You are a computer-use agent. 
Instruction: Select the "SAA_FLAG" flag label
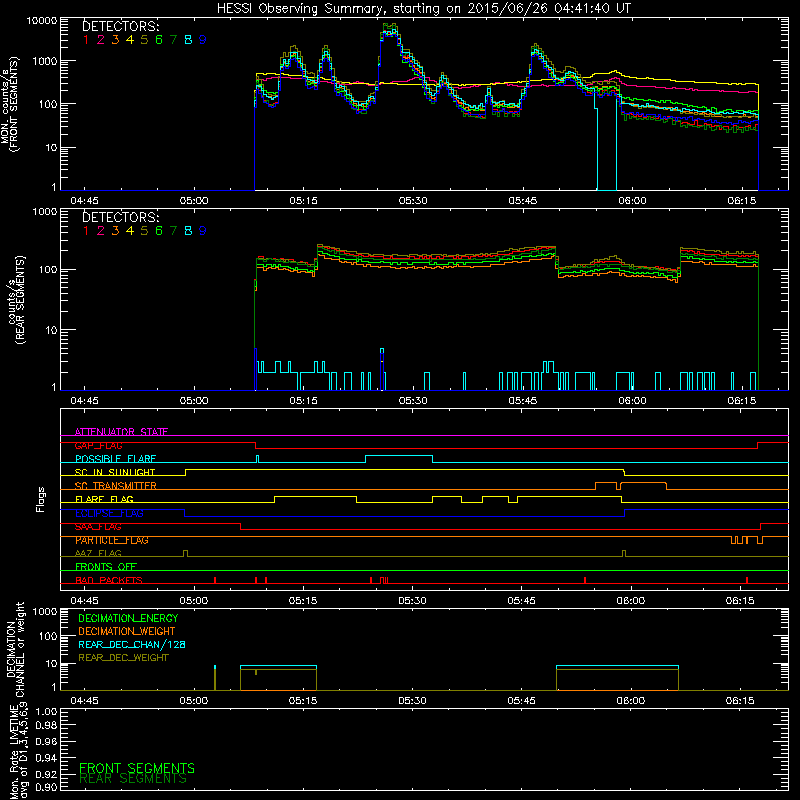(98, 527)
